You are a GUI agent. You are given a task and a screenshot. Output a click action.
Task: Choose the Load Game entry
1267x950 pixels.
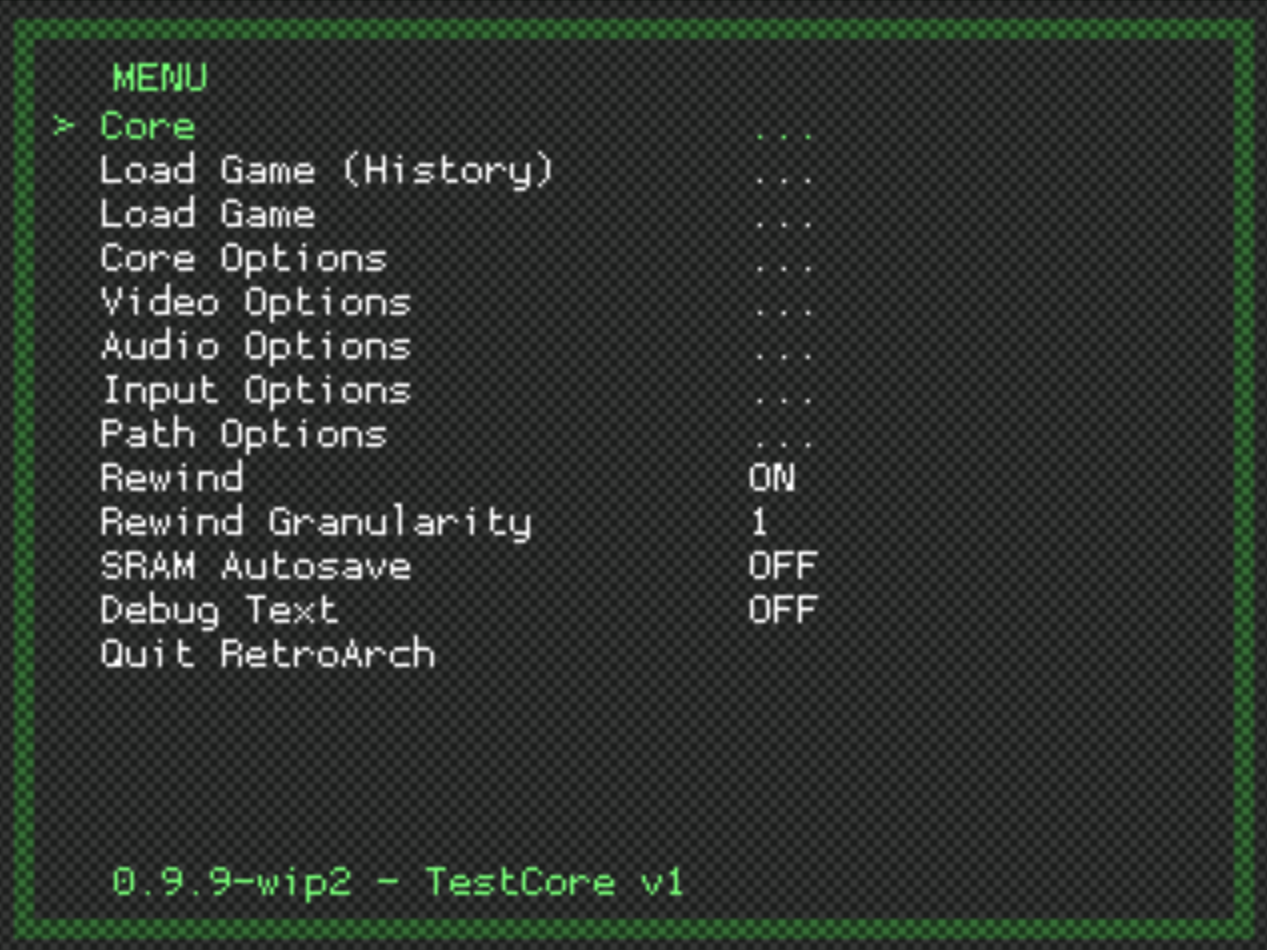[207, 215]
